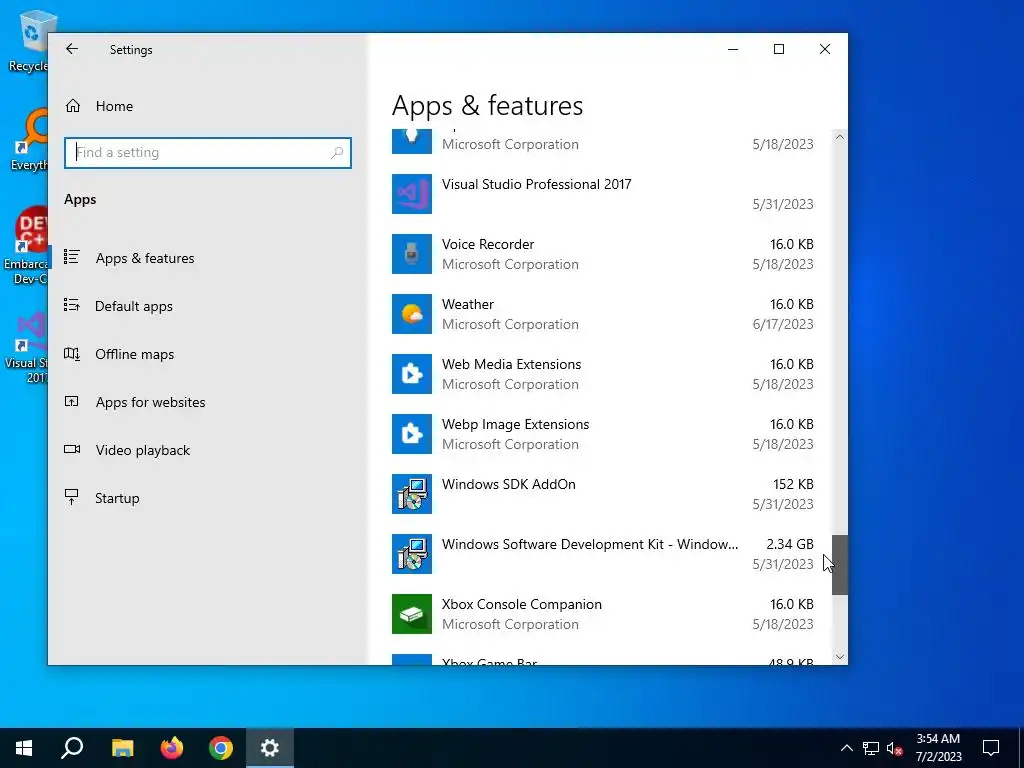The height and width of the screenshot is (768, 1024).
Task: Select the Xbox Console Companion entry
Action: click(x=603, y=614)
